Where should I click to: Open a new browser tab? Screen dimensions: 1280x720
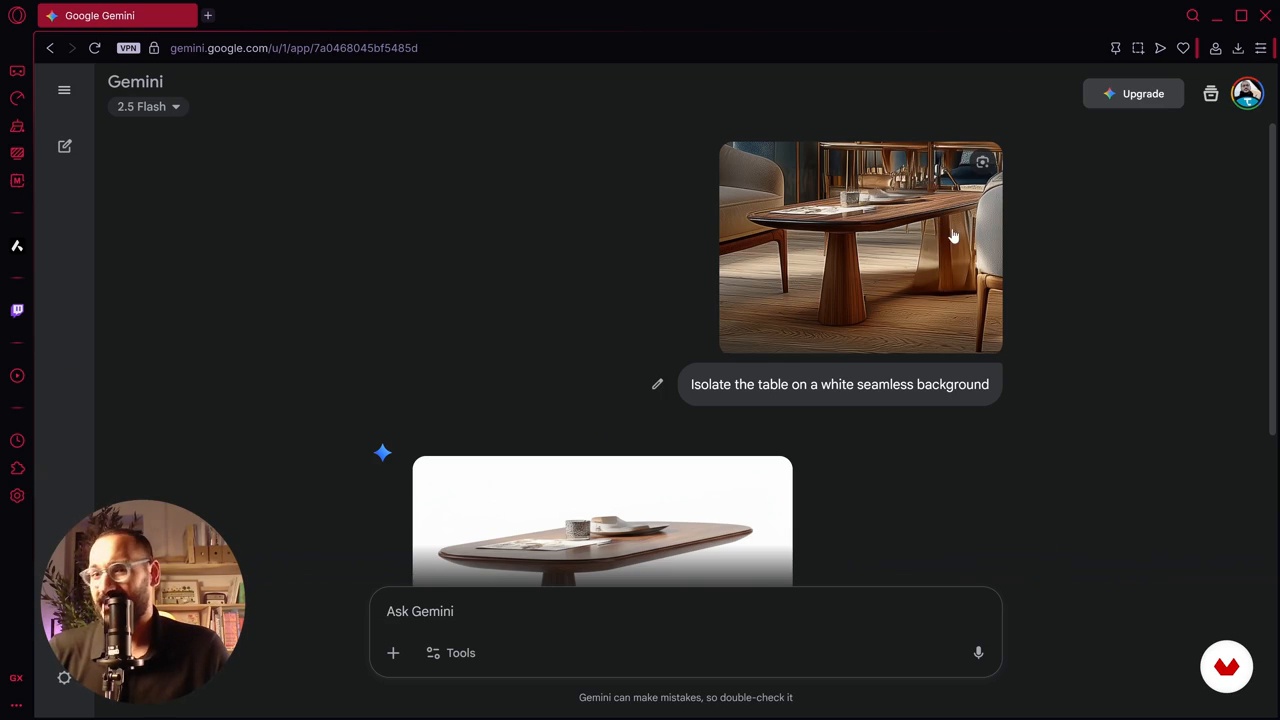[x=208, y=16]
